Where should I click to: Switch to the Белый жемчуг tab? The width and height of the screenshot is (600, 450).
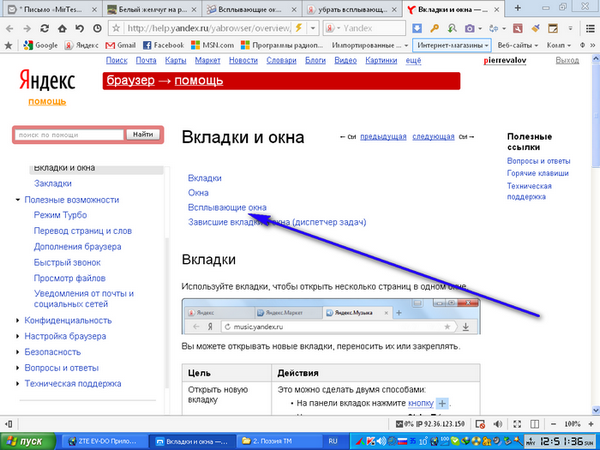[152, 9]
